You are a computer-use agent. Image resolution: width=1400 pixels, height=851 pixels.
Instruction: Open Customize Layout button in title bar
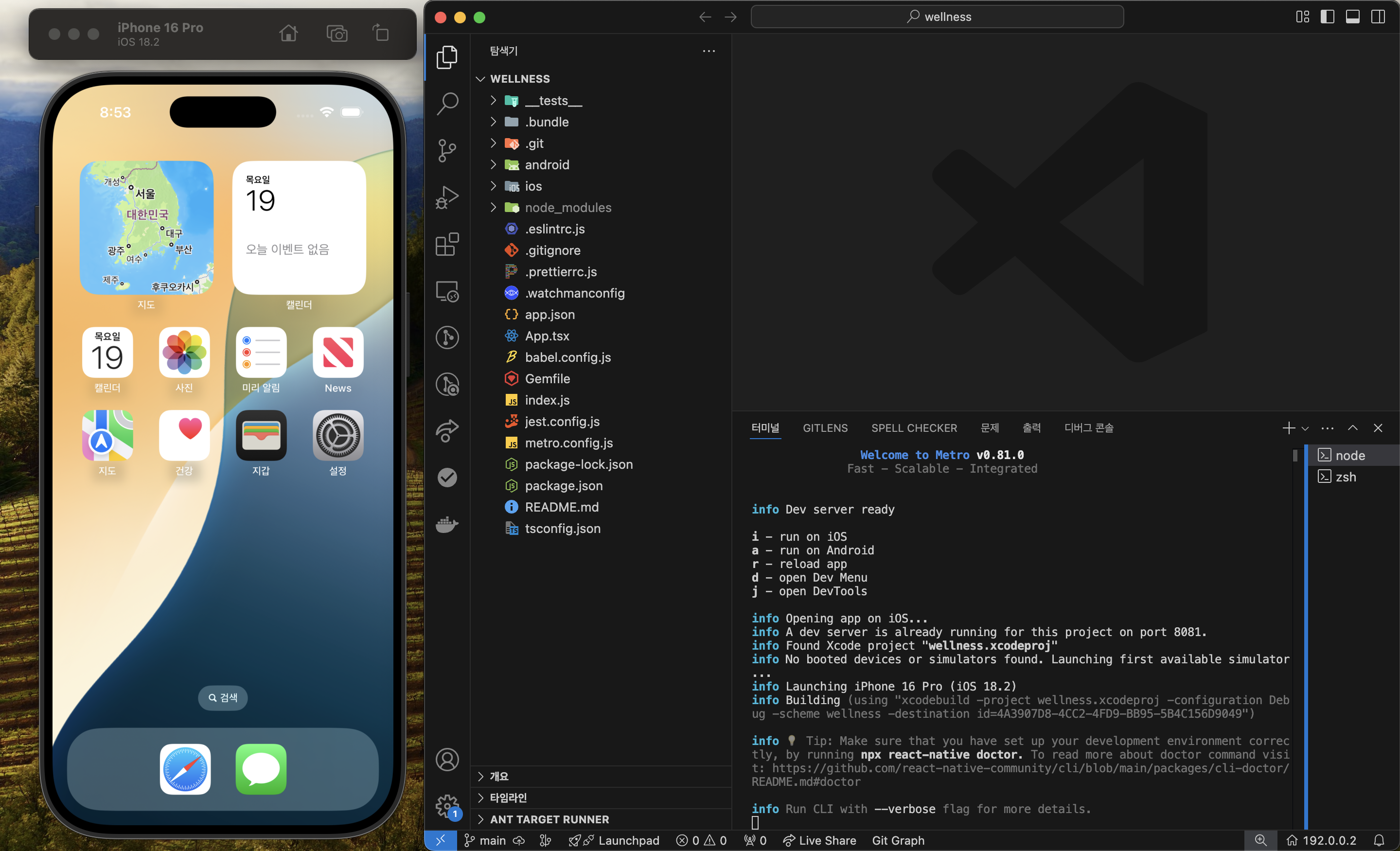tap(1302, 17)
